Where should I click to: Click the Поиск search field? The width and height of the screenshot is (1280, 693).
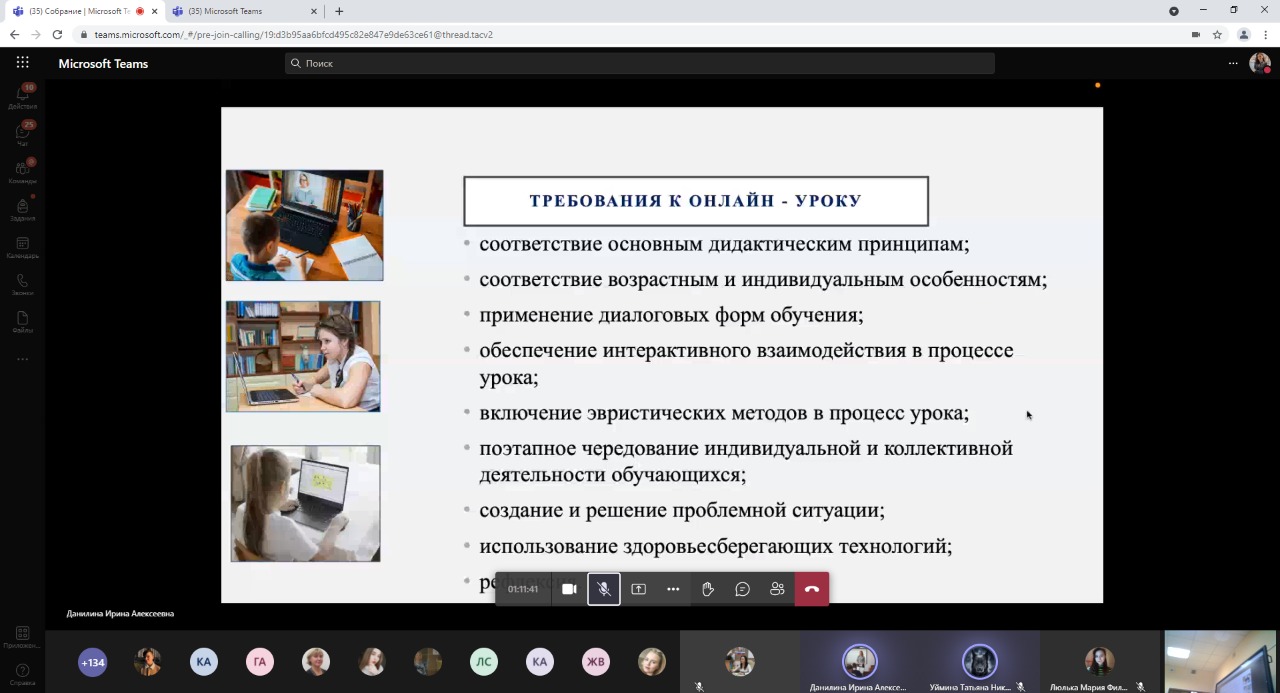(640, 63)
